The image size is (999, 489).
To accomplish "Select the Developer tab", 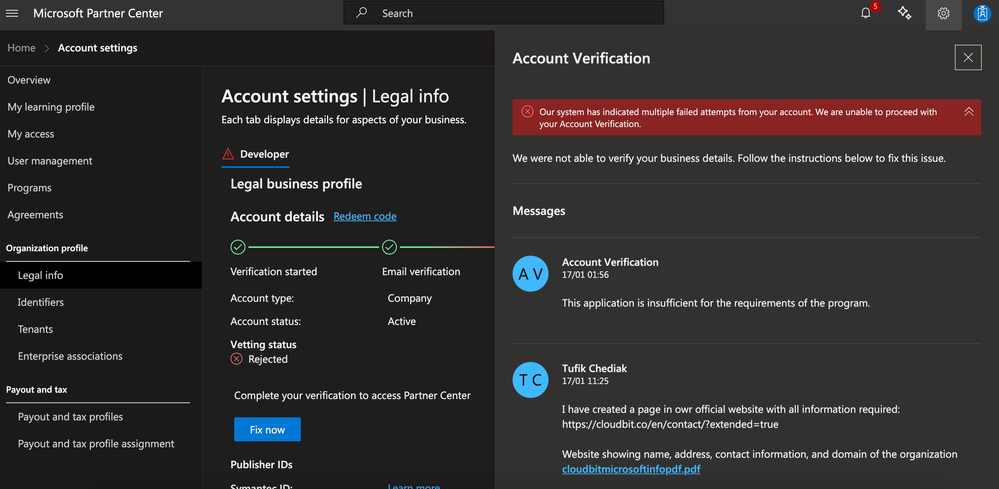I will (255, 154).
